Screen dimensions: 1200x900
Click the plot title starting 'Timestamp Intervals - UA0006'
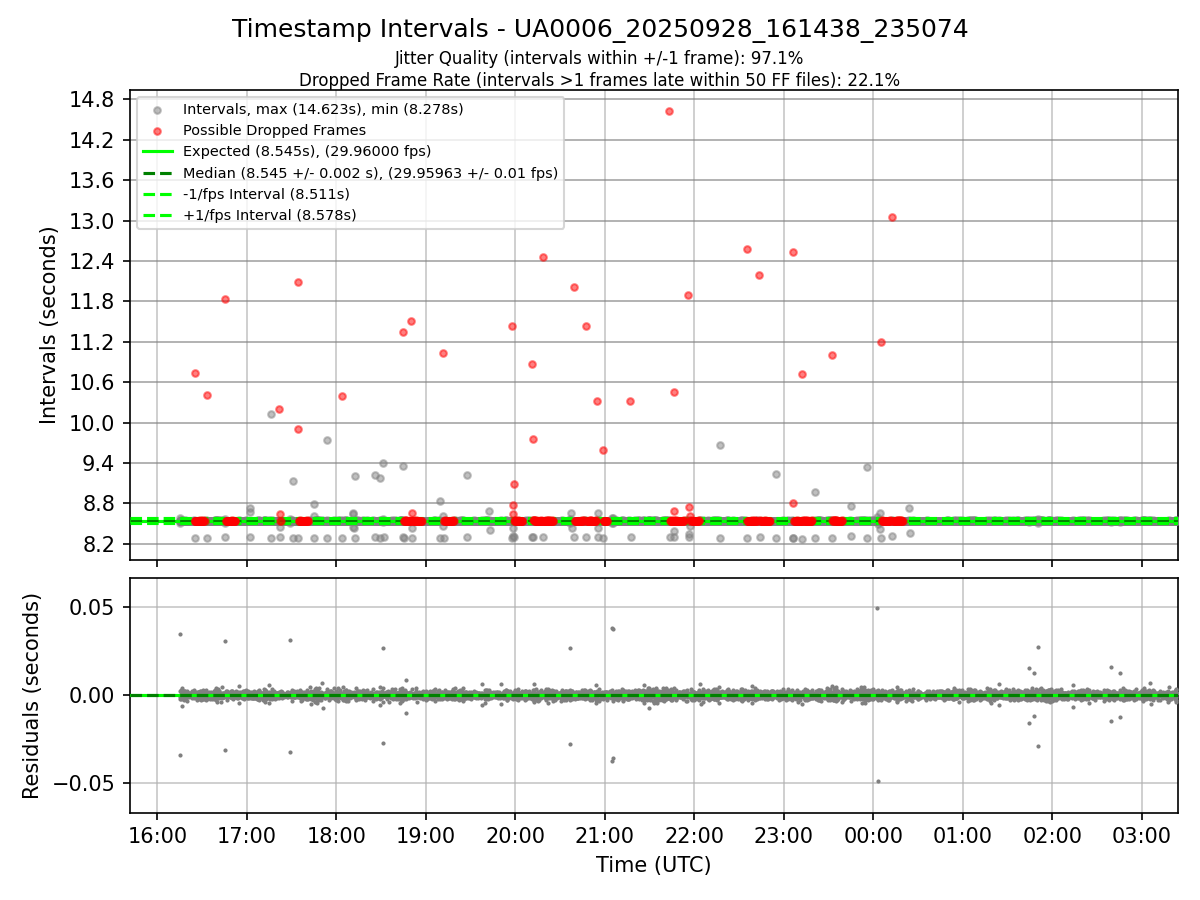point(600,29)
